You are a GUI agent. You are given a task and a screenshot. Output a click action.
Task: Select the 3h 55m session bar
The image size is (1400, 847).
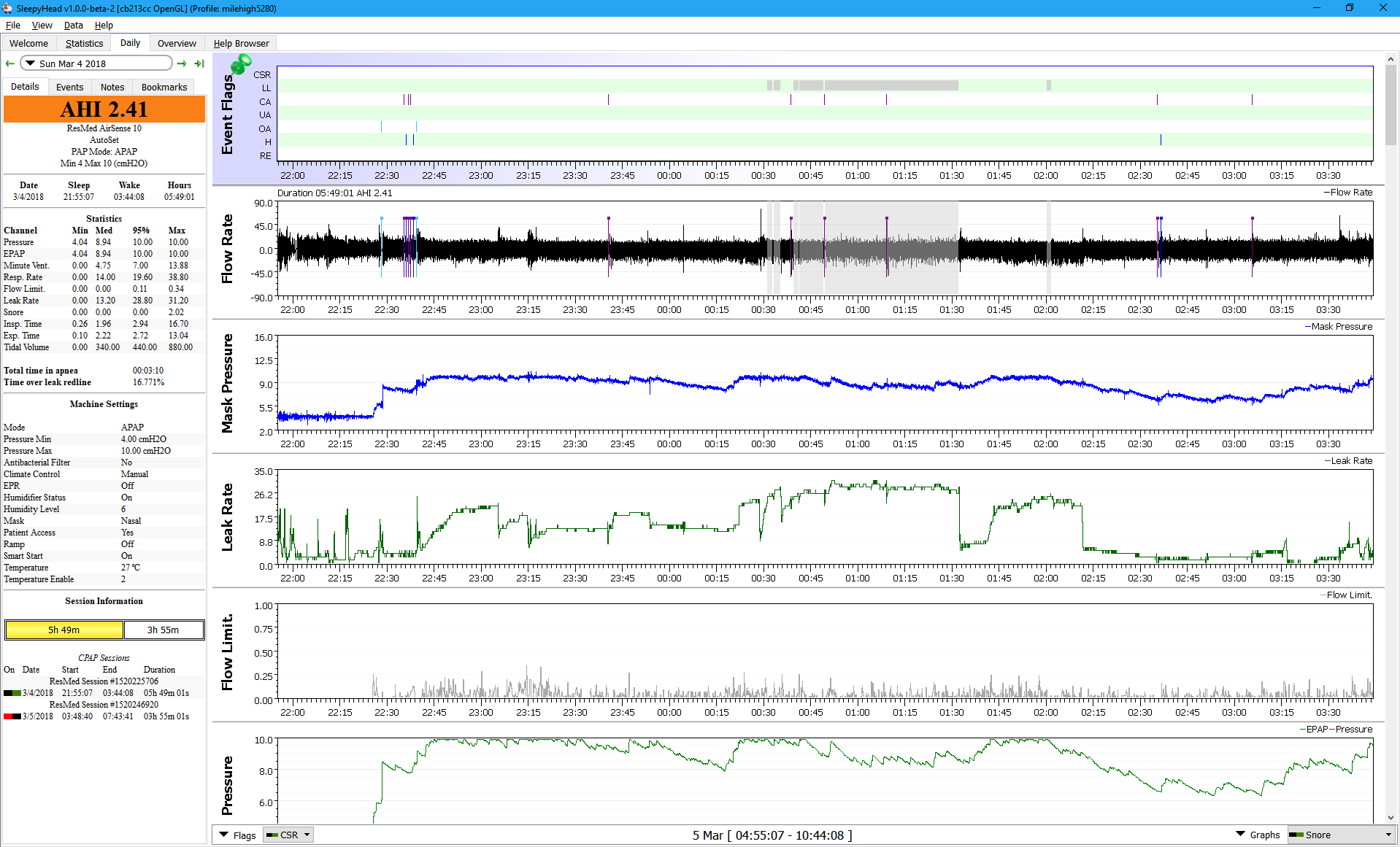(164, 630)
